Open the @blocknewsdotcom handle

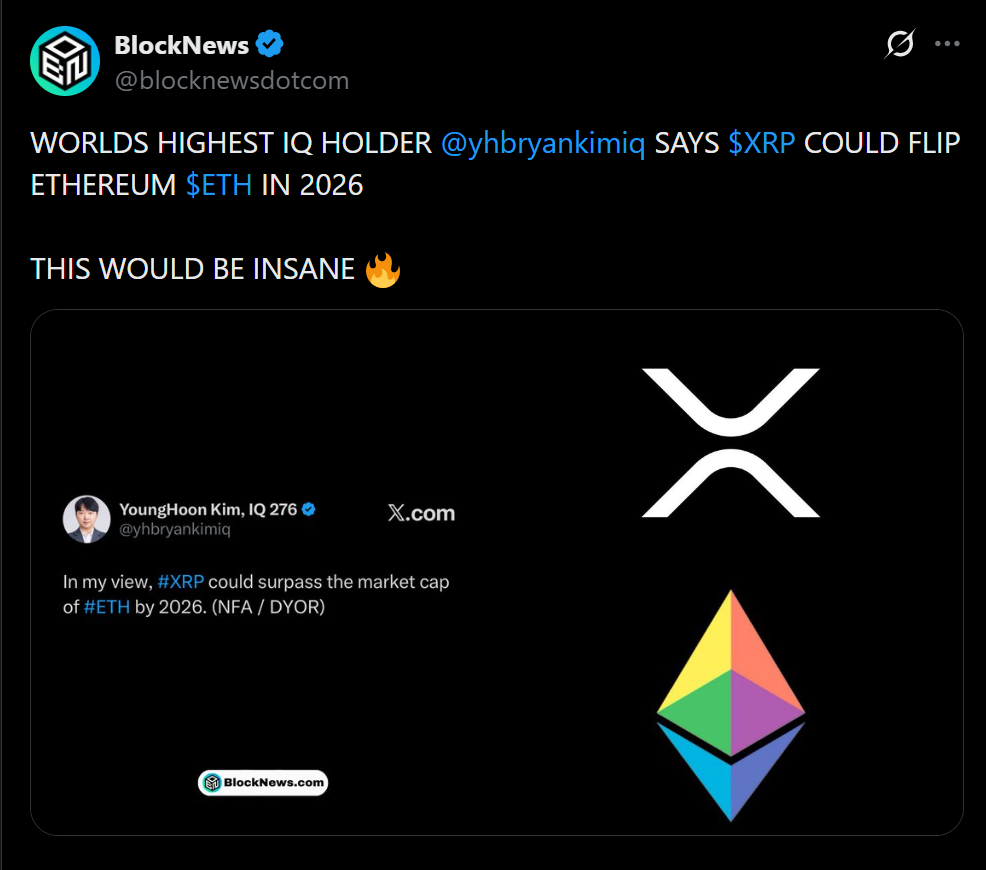[x=232, y=80]
